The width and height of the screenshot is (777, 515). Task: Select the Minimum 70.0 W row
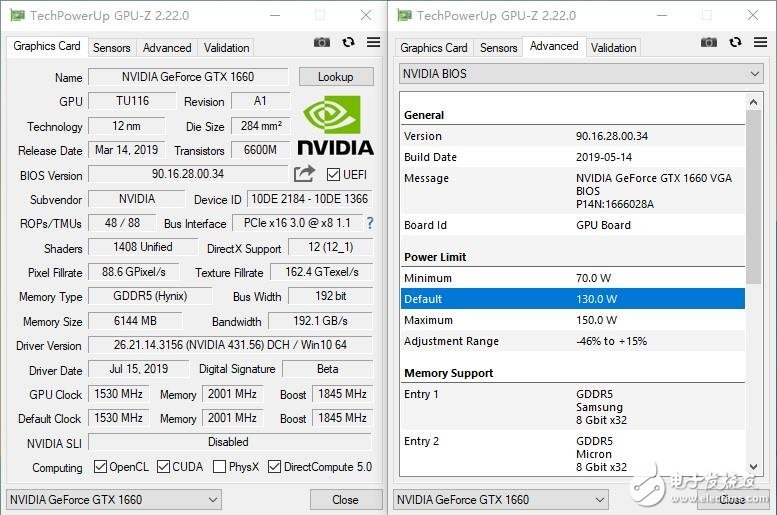(572, 278)
